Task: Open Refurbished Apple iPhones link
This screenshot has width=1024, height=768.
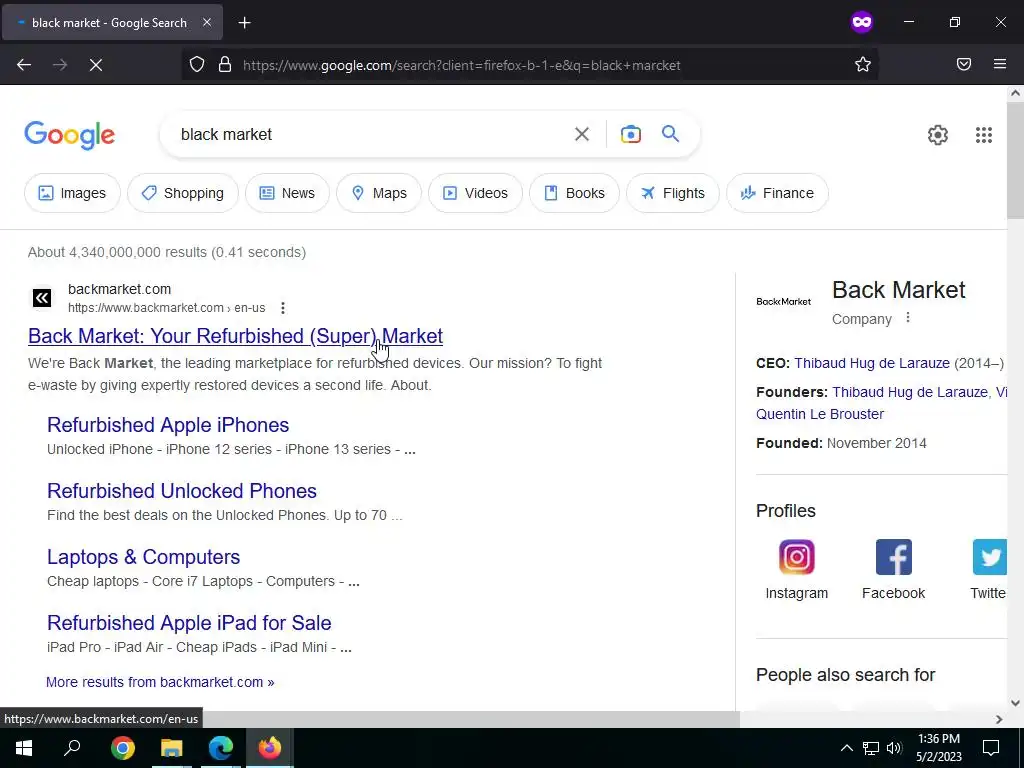Action: (168, 425)
